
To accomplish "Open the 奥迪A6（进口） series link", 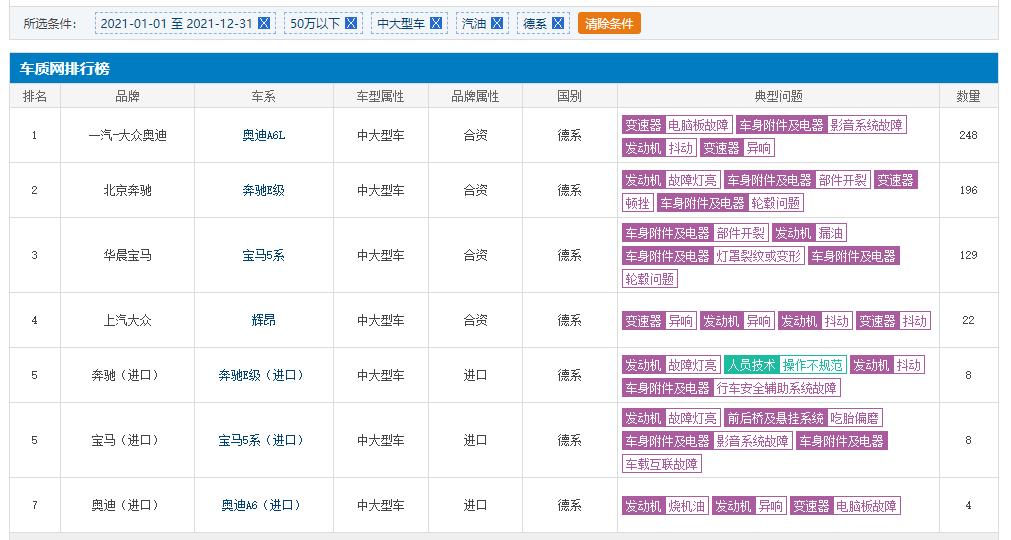I will tap(263, 505).
